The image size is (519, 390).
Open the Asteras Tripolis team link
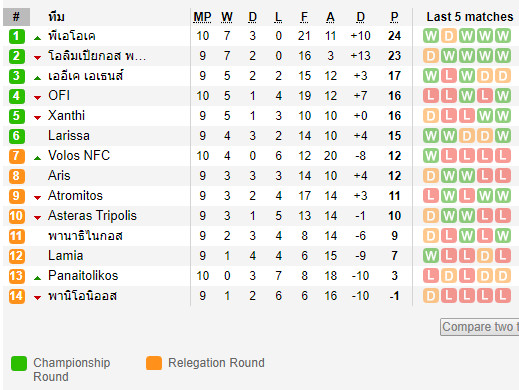[x=92, y=216]
